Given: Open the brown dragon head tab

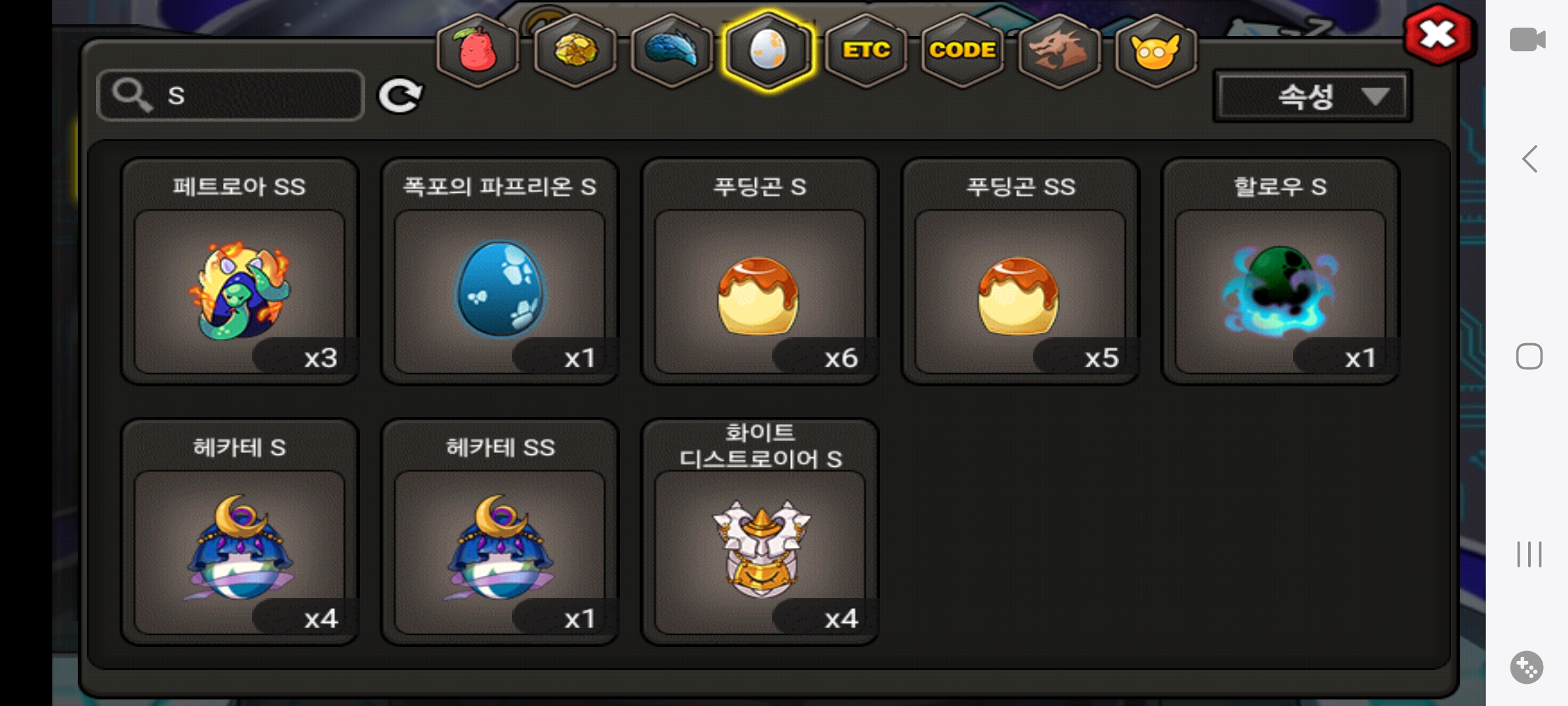Looking at the screenshot, I should (x=1059, y=51).
